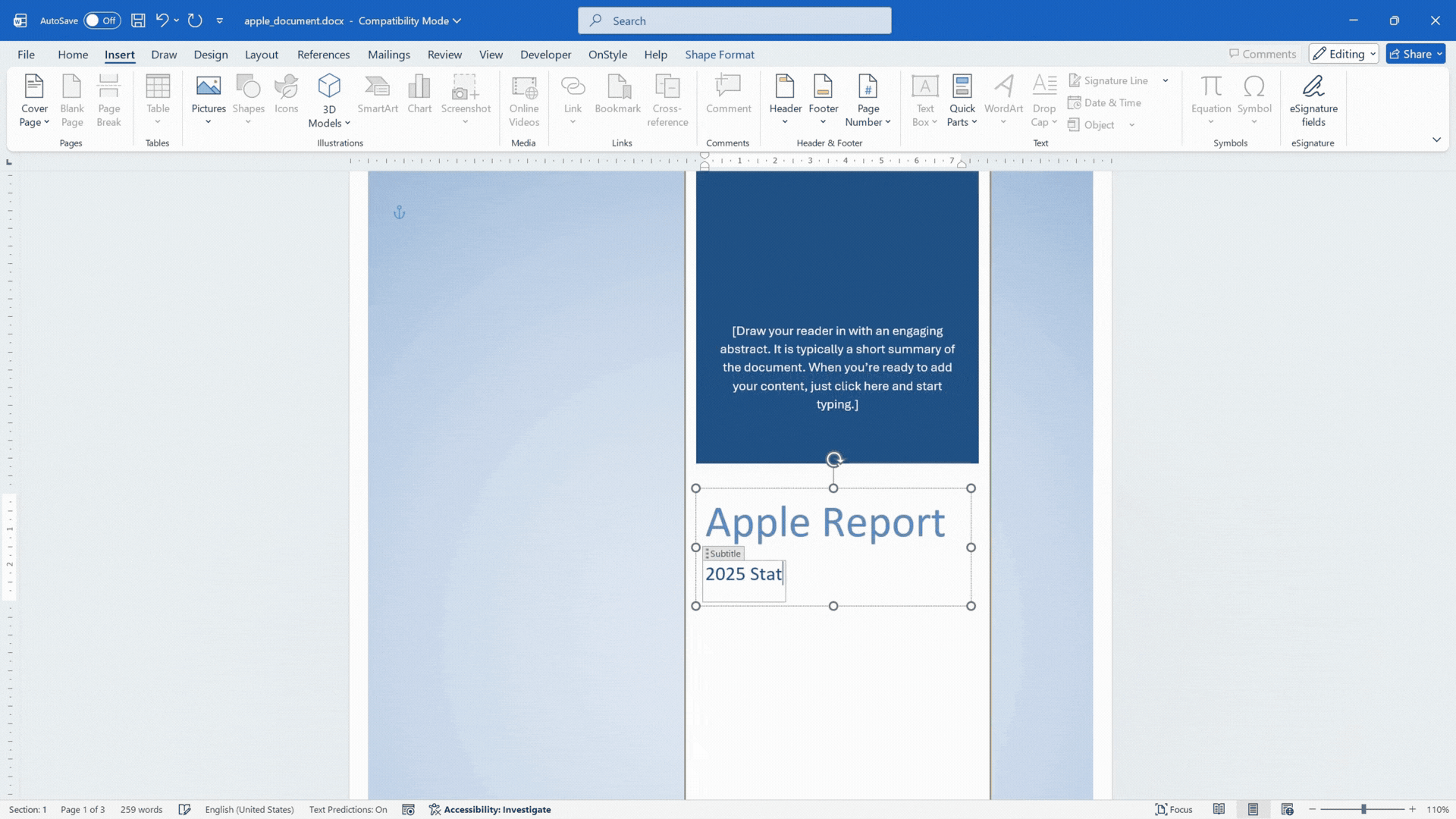Image resolution: width=1456 pixels, height=819 pixels.
Task: Collapse the ribbon with chevron
Action: (1436, 140)
